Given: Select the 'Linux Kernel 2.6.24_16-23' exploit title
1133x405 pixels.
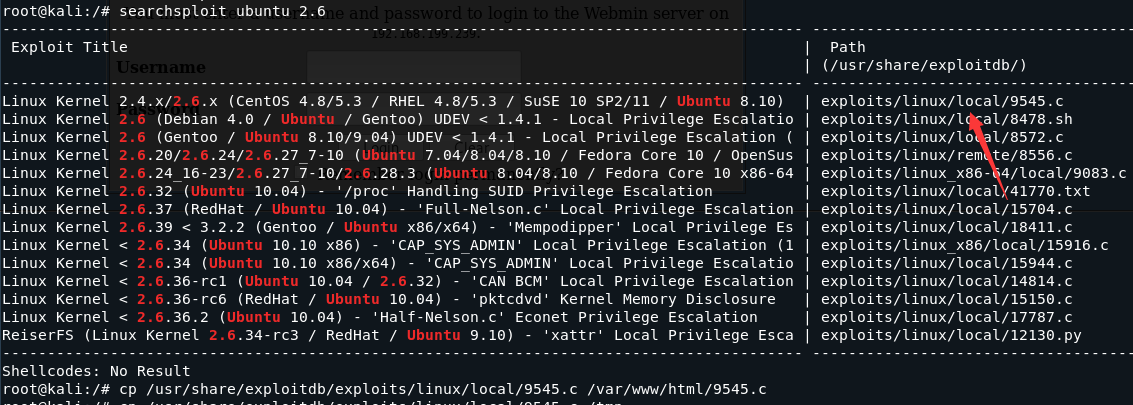Looking at the screenshot, I should coord(397,174).
